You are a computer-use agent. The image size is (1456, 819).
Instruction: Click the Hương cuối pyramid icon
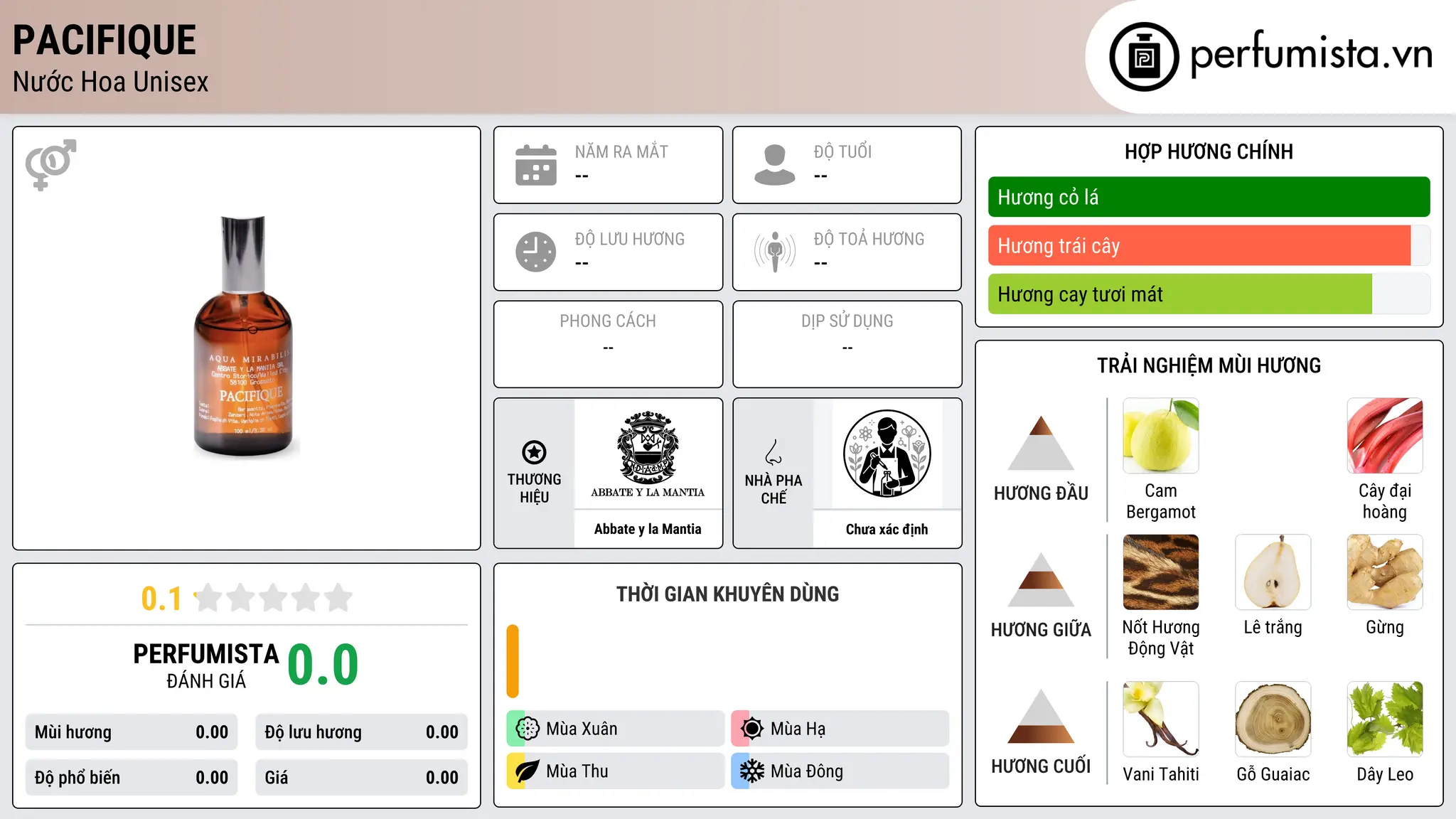click(1041, 716)
